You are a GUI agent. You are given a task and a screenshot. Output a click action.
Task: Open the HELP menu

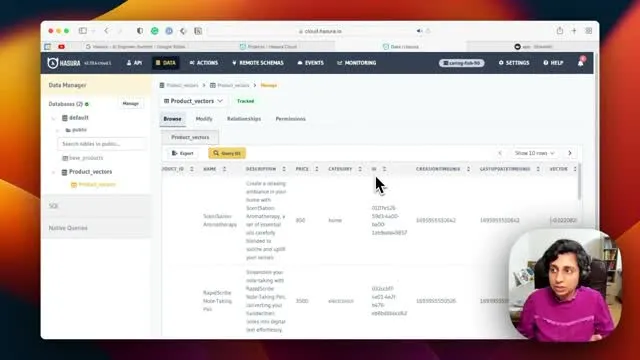553,63
